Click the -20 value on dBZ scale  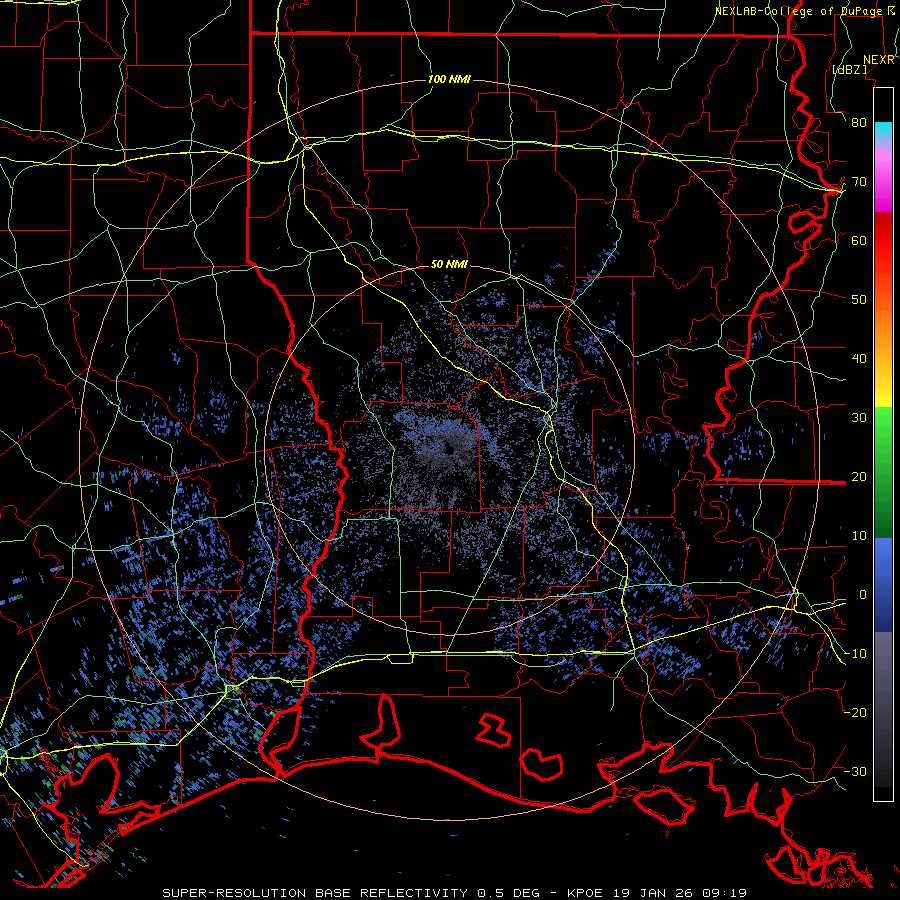point(855,712)
